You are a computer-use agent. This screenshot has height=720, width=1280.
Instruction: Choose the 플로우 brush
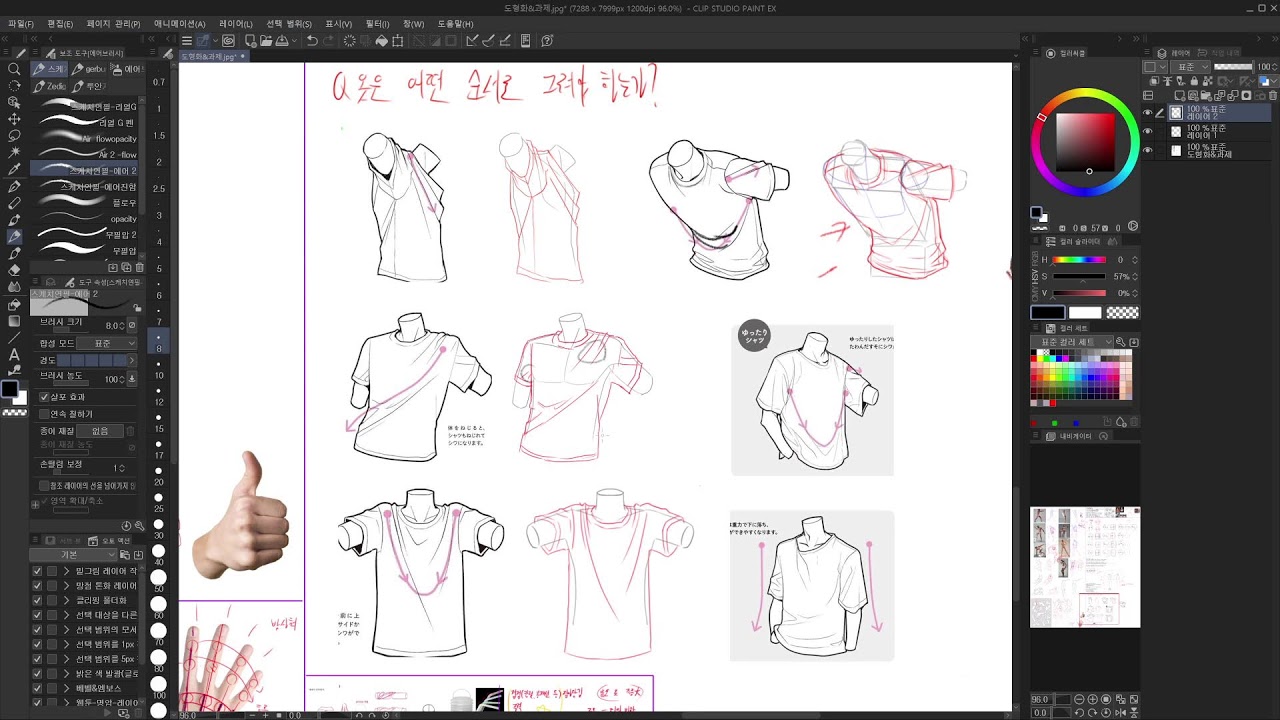click(x=86, y=203)
